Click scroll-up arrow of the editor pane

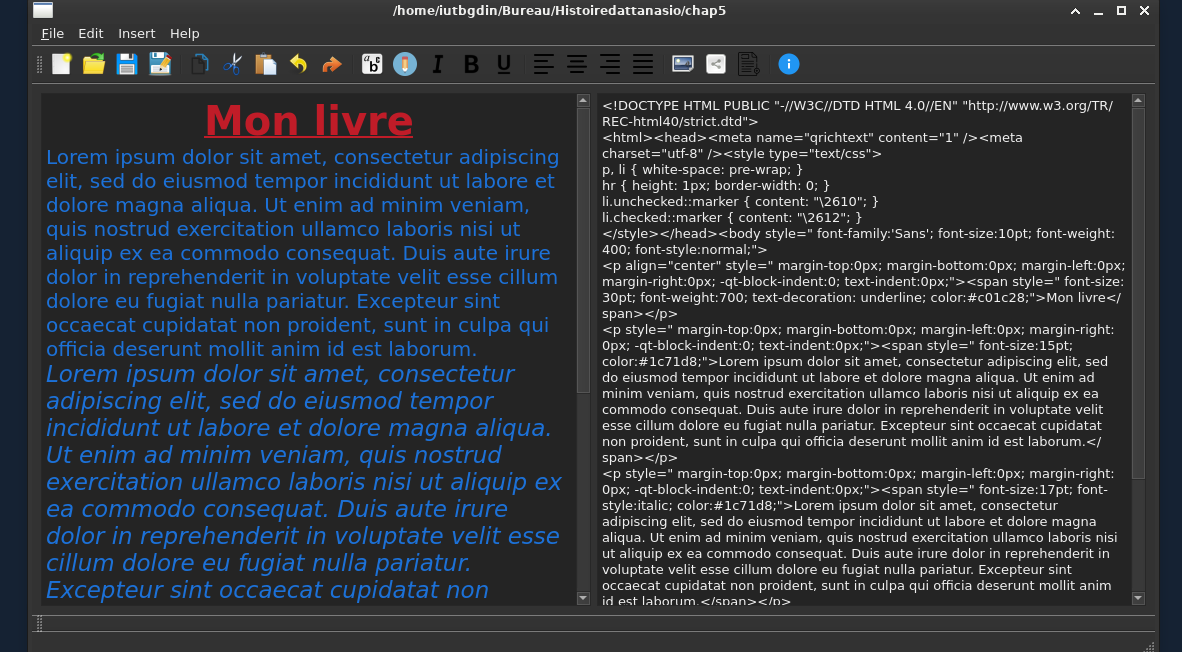point(583,100)
